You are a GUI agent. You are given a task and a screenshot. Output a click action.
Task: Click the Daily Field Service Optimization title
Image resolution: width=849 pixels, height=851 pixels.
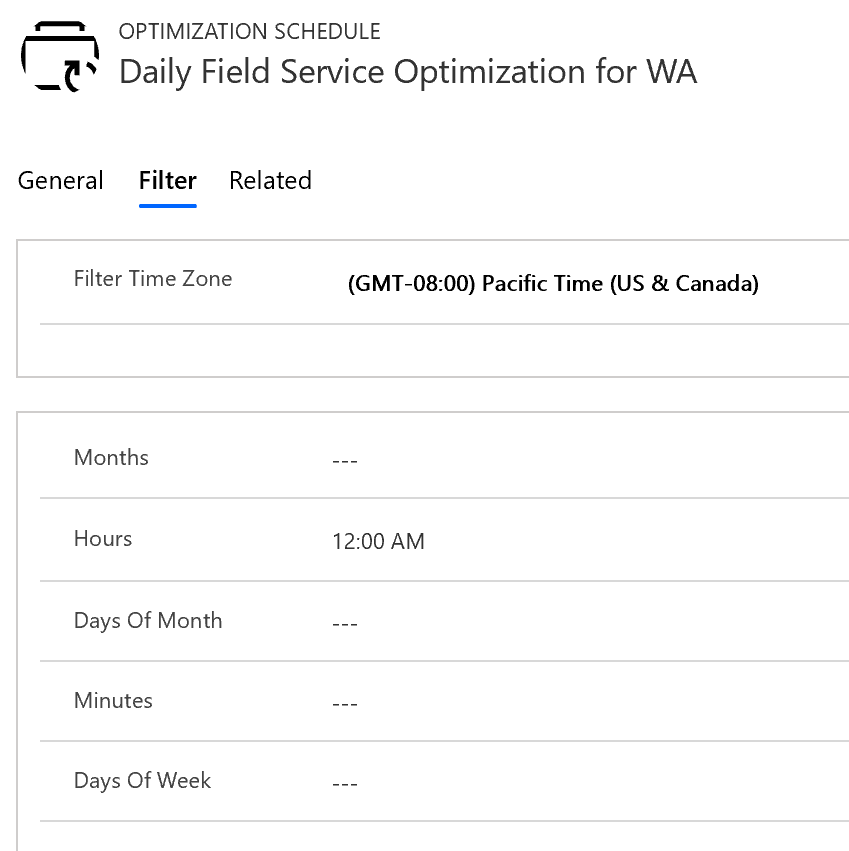tap(408, 72)
